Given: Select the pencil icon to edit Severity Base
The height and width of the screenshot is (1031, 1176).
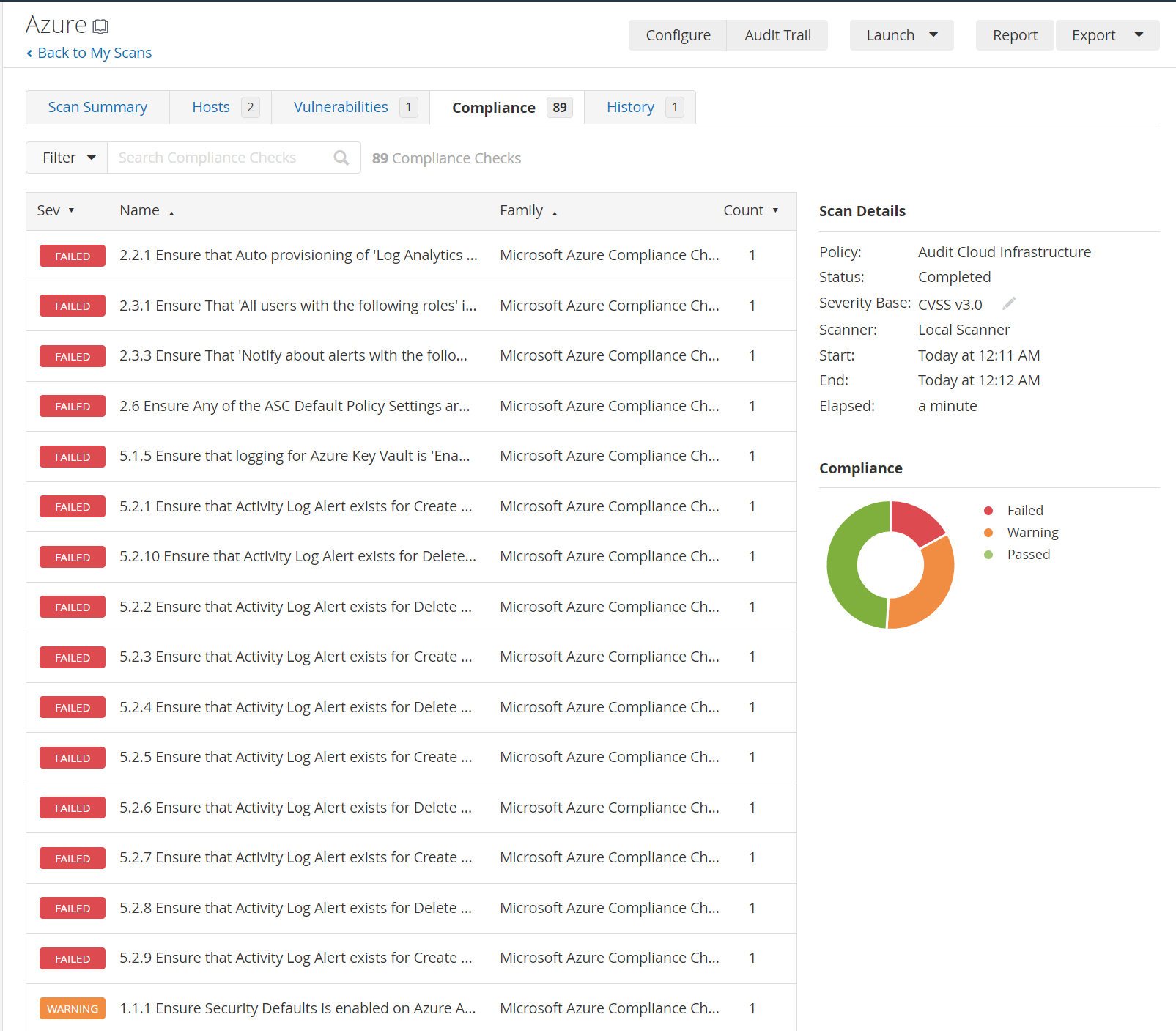Looking at the screenshot, I should [1009, 303].
